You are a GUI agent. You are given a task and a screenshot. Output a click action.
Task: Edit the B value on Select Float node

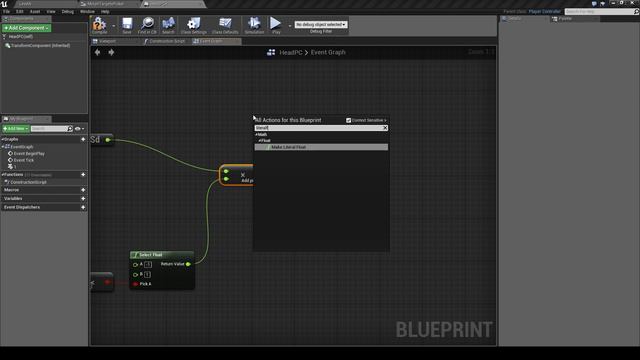click(147, 274)
